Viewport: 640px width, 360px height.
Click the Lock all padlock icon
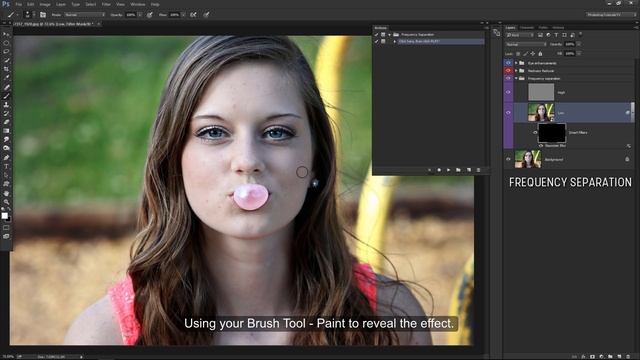point(540,53)
